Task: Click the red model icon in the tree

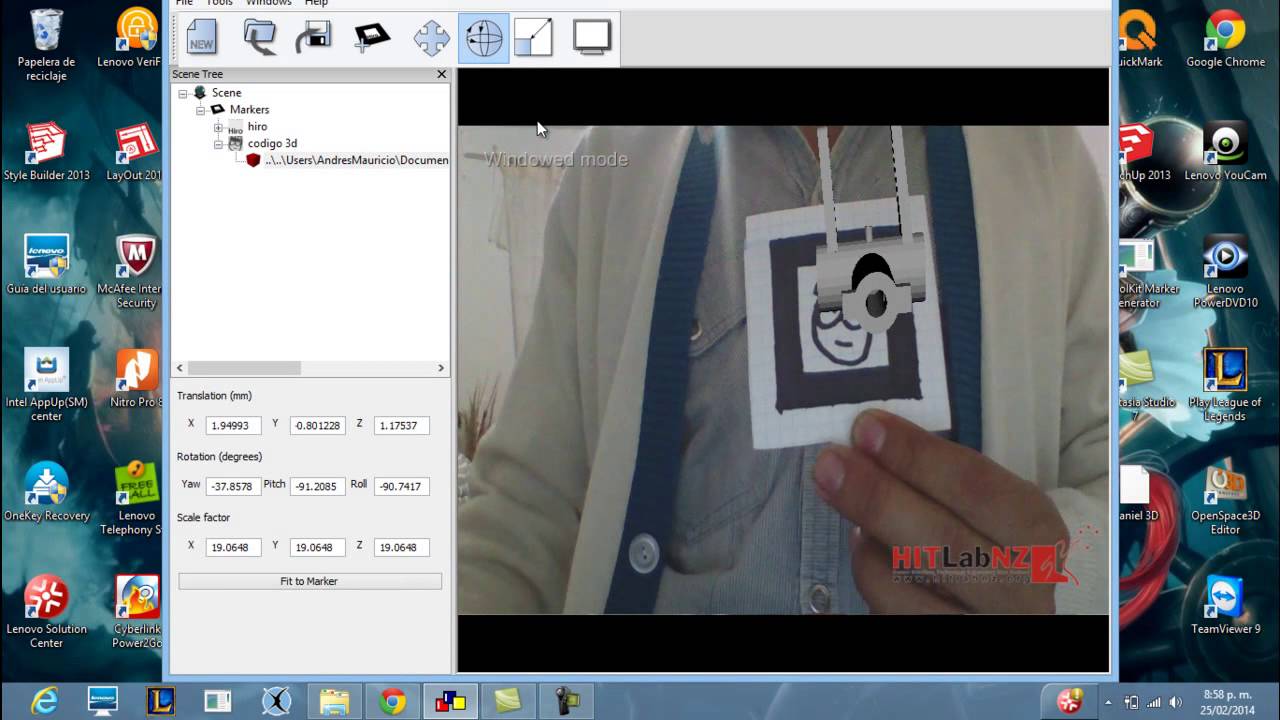Action: click(x=253, y=160)
